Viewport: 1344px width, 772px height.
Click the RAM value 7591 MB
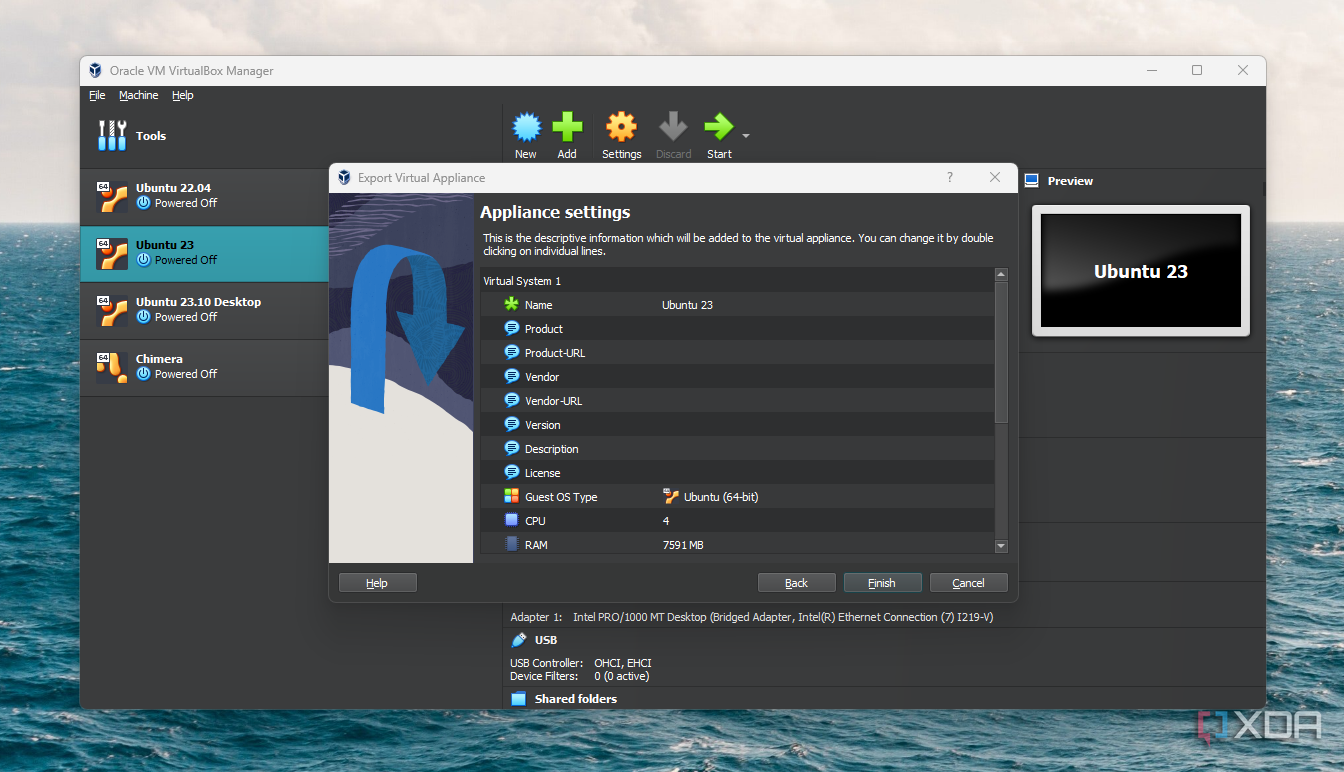point(683,545)
